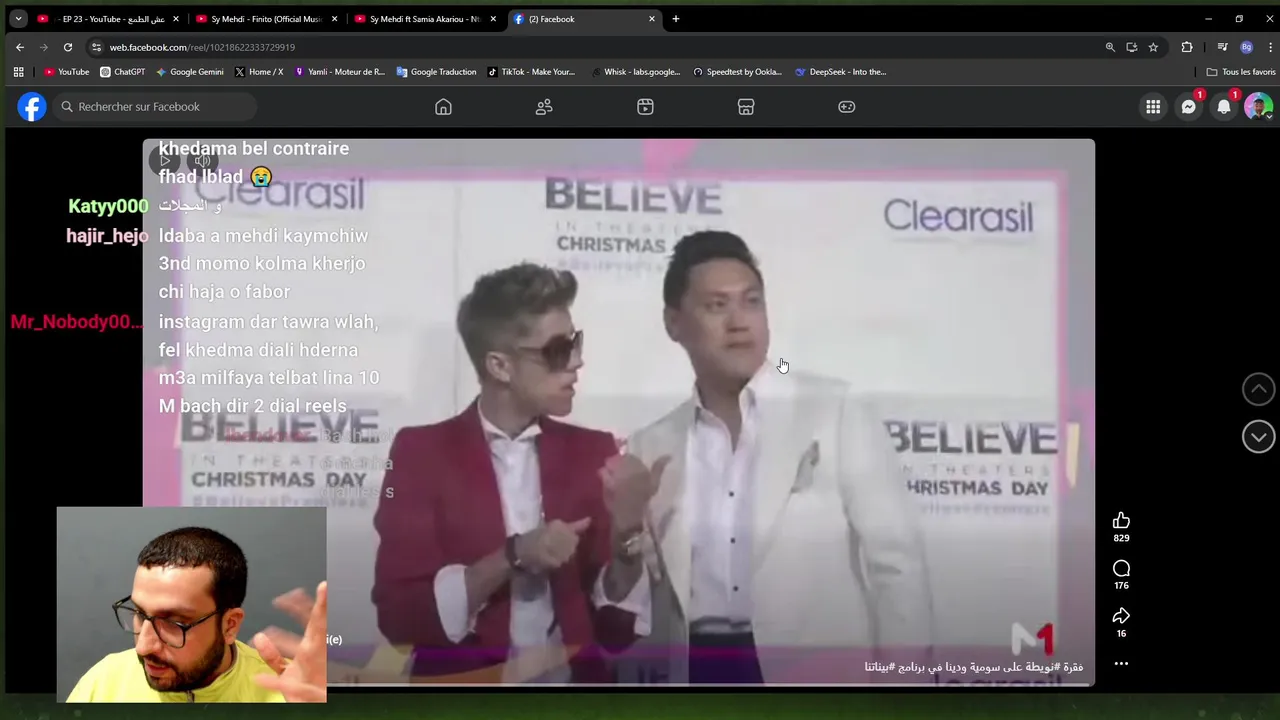The width and height of the screenshot is (1280, 720).
Task: Close the Facebook tab
Action: click(x=652, y=19)
